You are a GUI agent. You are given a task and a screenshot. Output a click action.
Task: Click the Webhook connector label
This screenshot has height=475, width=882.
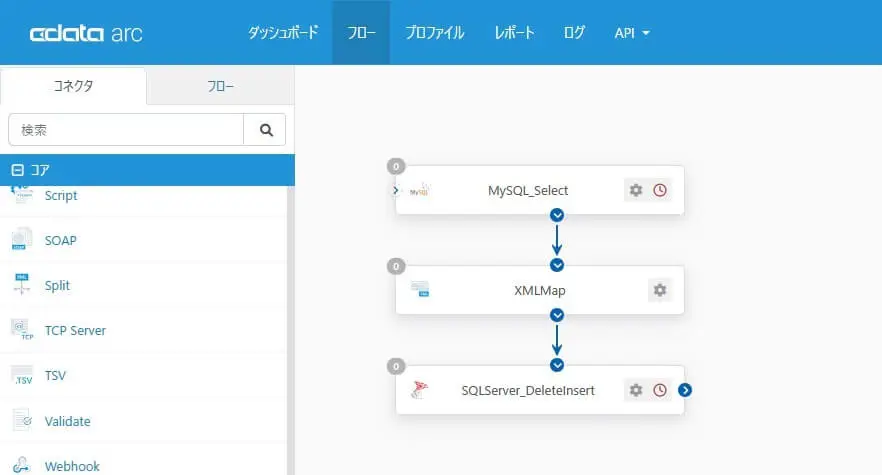(x=72, y=466)
